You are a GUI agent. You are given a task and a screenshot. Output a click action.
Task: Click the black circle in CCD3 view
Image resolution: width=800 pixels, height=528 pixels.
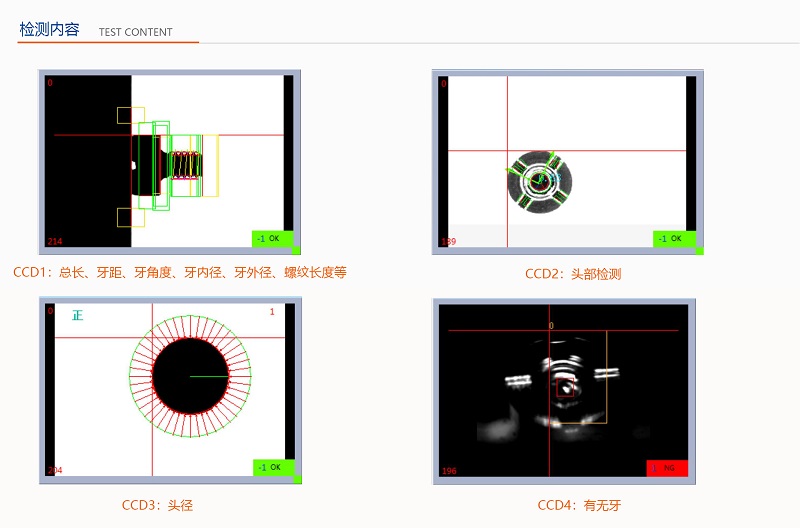[x=190, y=377]
